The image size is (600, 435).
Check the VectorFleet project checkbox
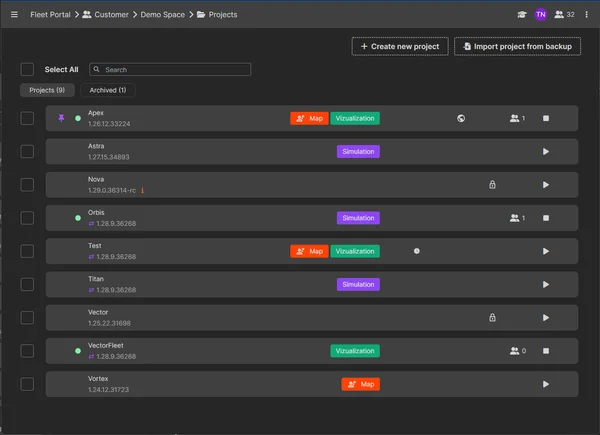[27, 351]
